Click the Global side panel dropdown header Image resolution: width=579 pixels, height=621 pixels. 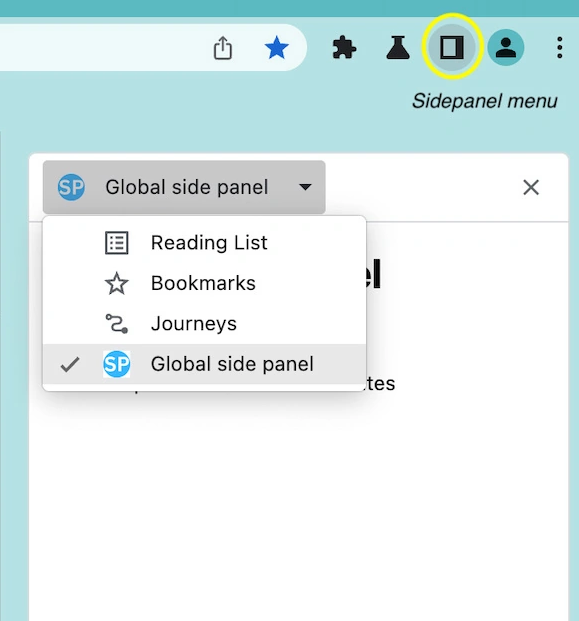point(184,187)
